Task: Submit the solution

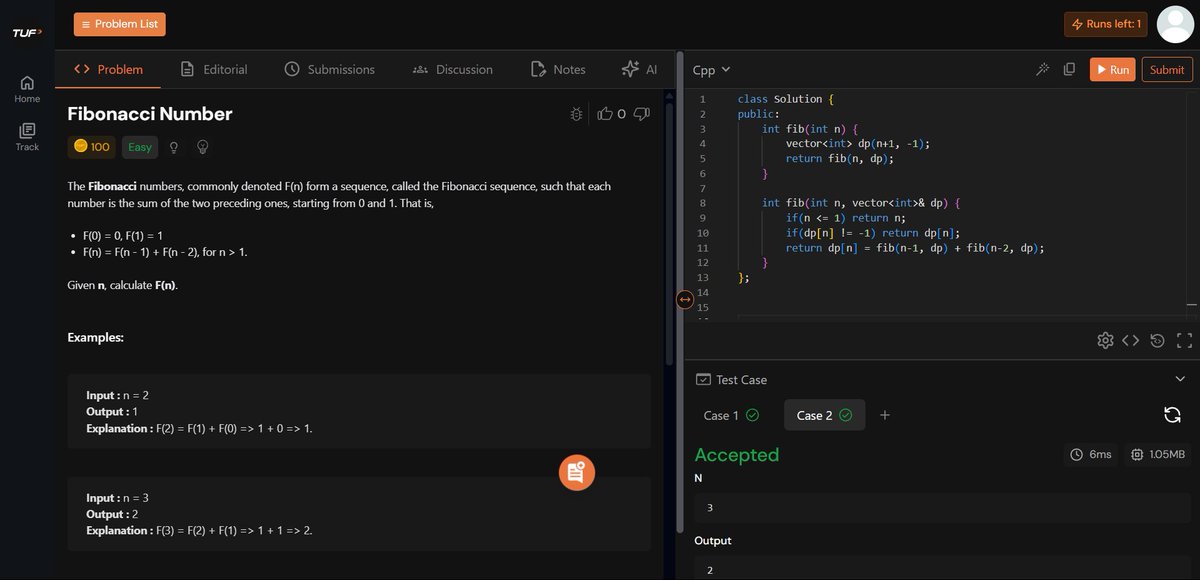Action: pyautogui.click(x=1167, y=70)
